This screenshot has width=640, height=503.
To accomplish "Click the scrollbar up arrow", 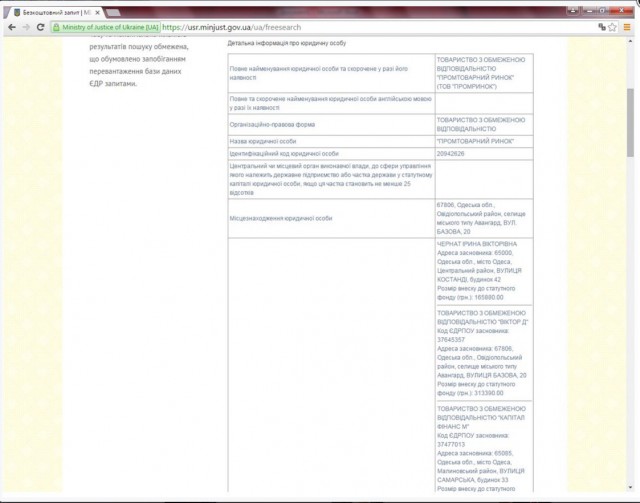I will coord(630,41).
